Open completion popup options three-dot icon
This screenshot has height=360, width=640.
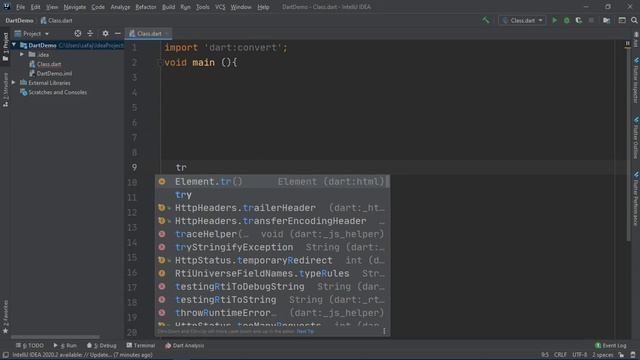(384, 331)
